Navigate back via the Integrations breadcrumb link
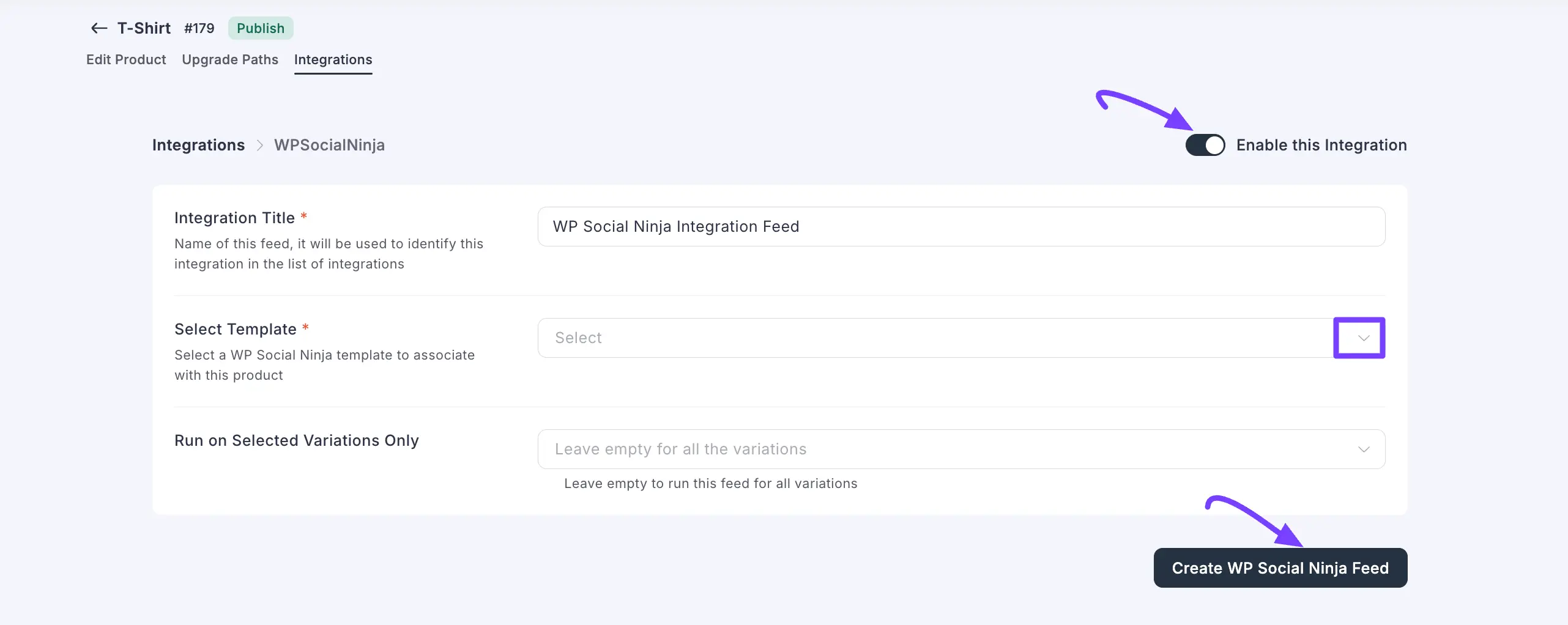This screenshot has height=625, width=1568. [198, 145]
